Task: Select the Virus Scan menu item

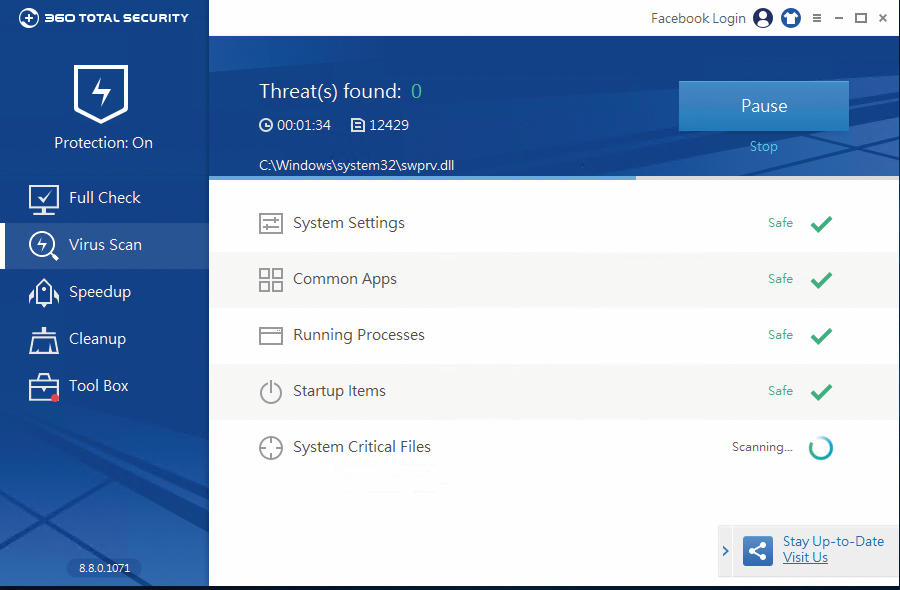Action: (104, 246)
